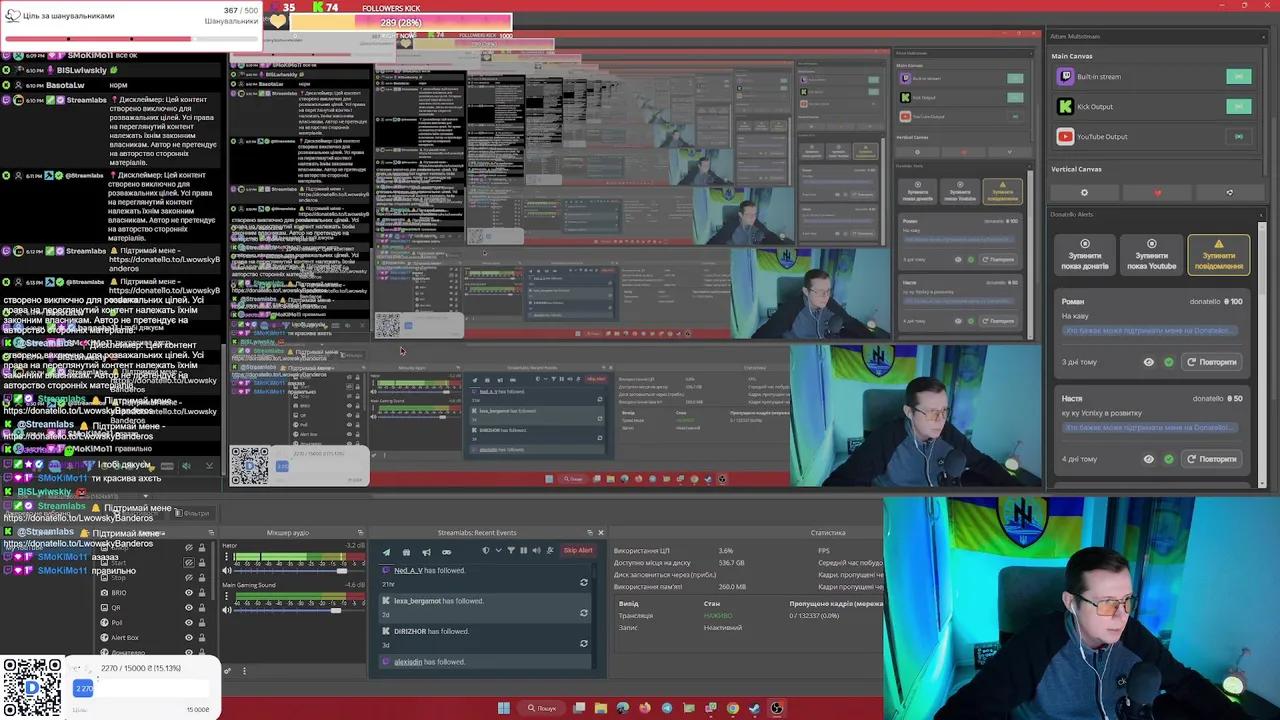Hide the Alert Box source

[x=189, y=638]
